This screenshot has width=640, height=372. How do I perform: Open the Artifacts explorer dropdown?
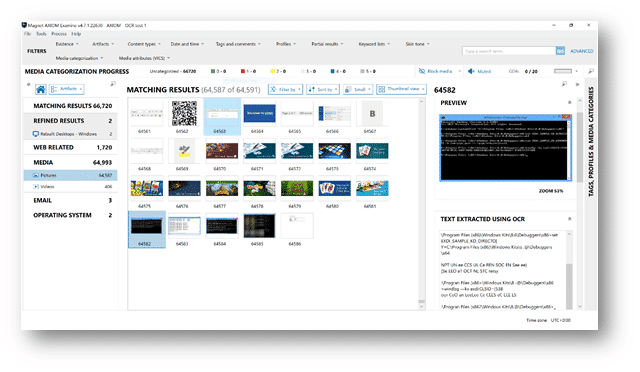(67, 89)
